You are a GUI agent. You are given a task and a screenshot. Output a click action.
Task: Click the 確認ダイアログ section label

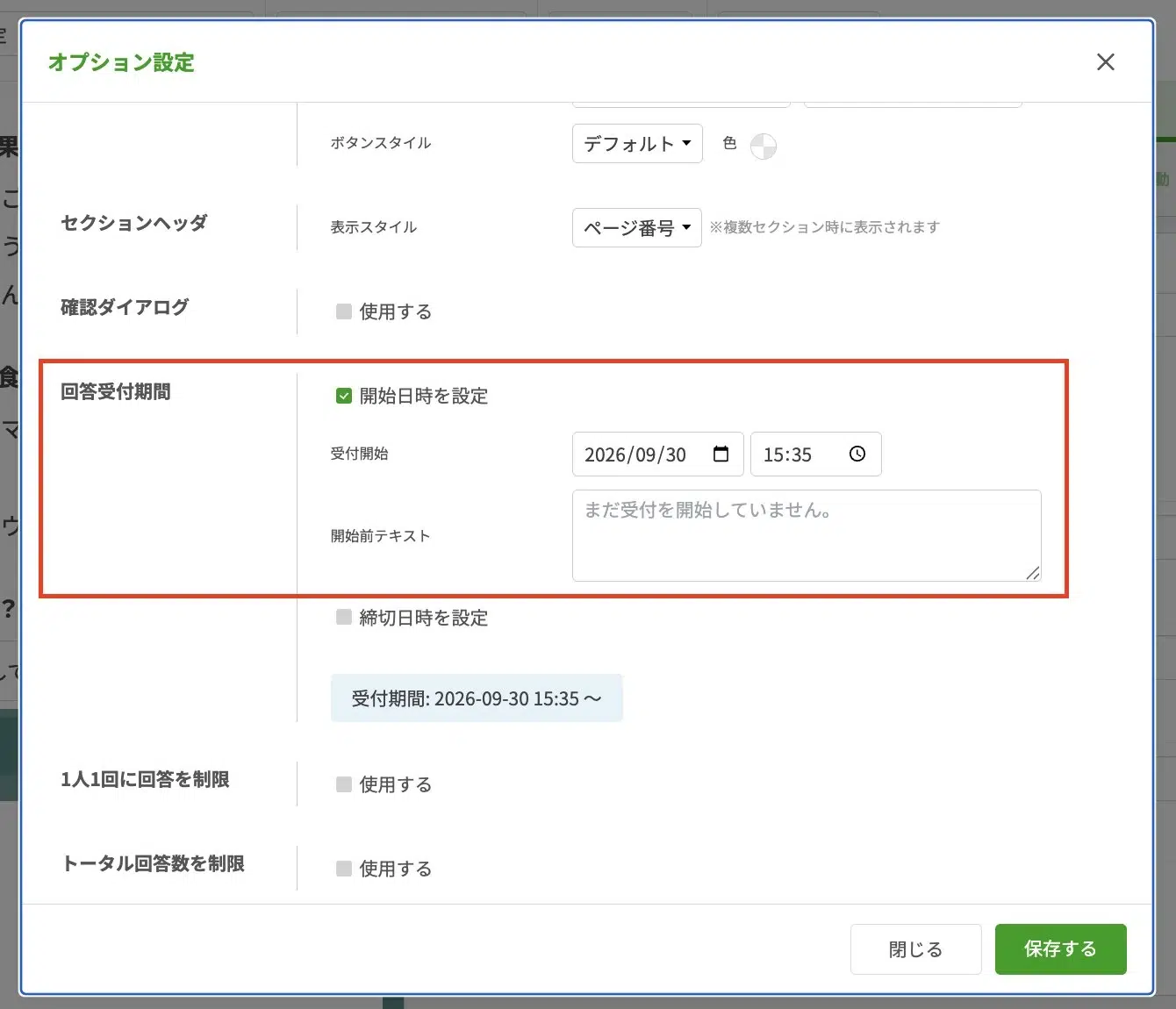coord(125,307)
